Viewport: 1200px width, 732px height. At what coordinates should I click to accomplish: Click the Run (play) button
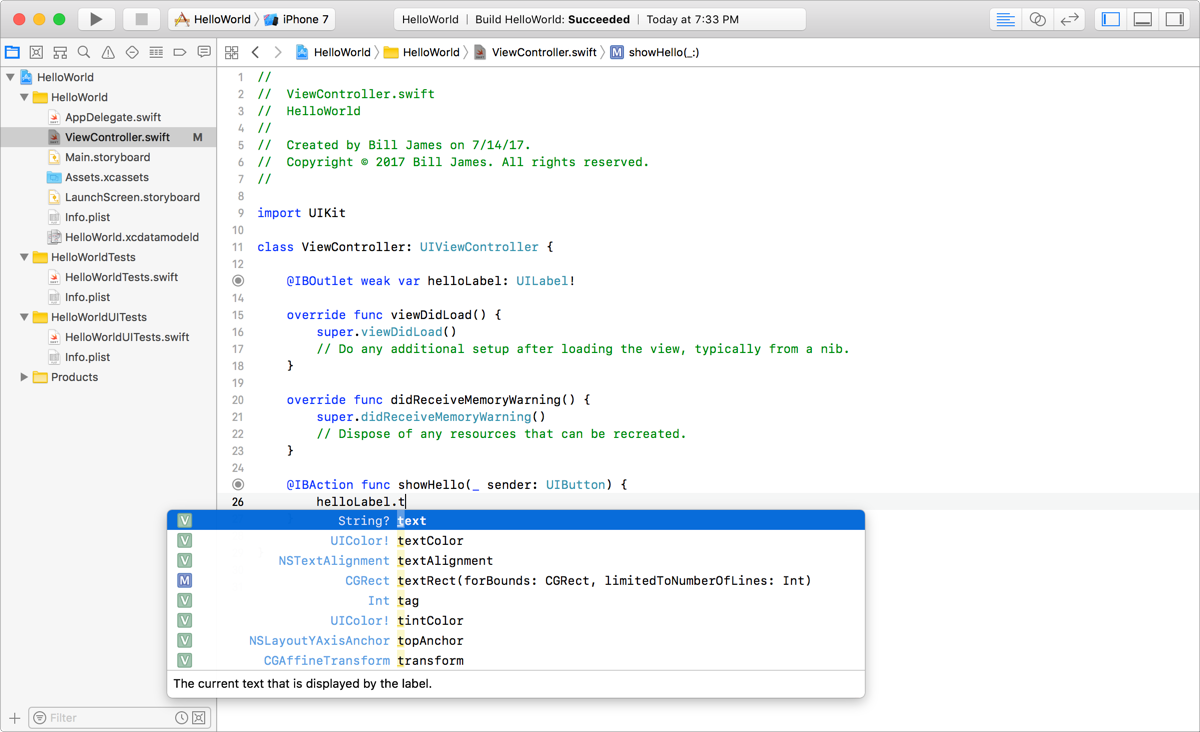96,19
